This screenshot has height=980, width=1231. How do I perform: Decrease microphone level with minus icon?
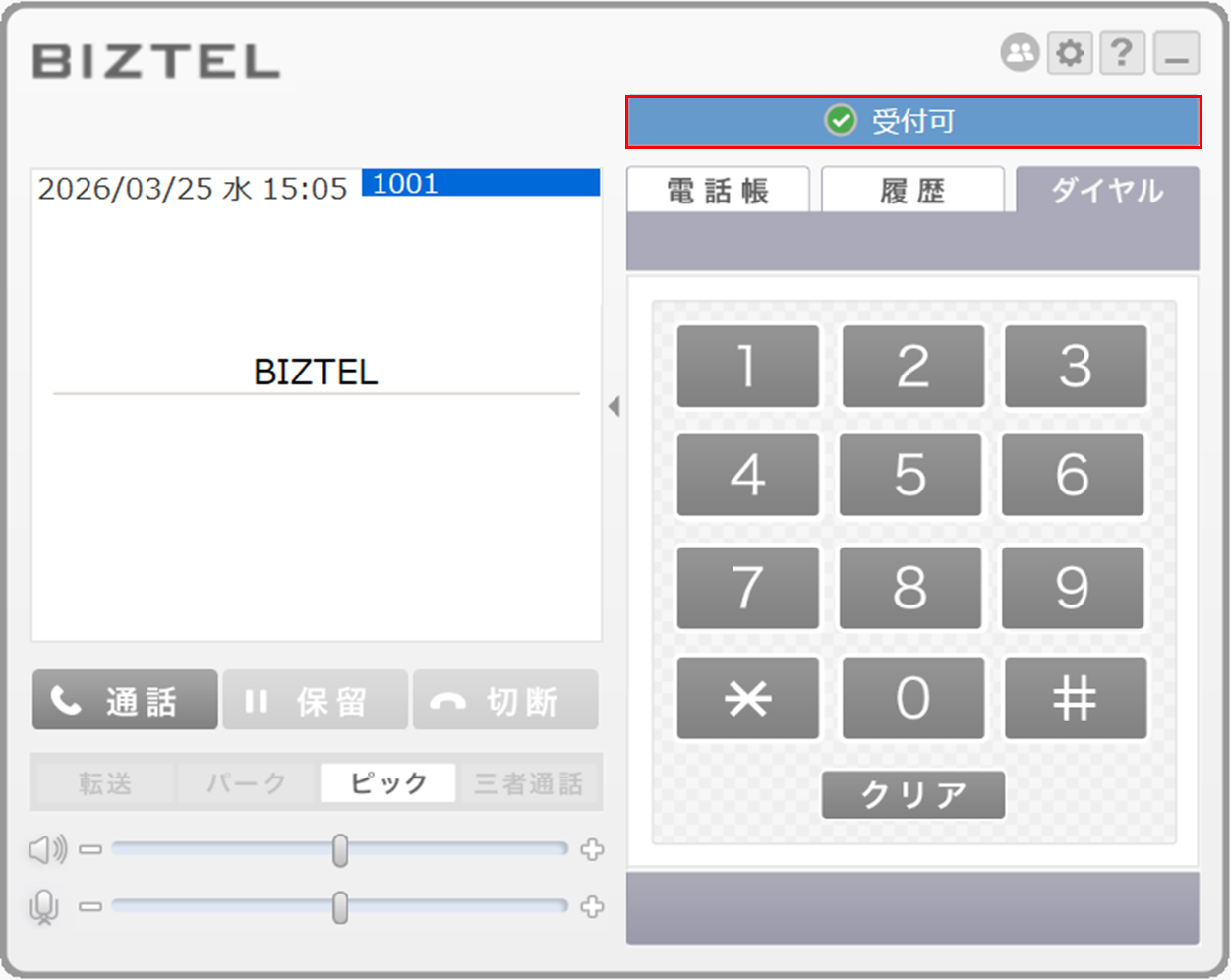tap(90, 907)
